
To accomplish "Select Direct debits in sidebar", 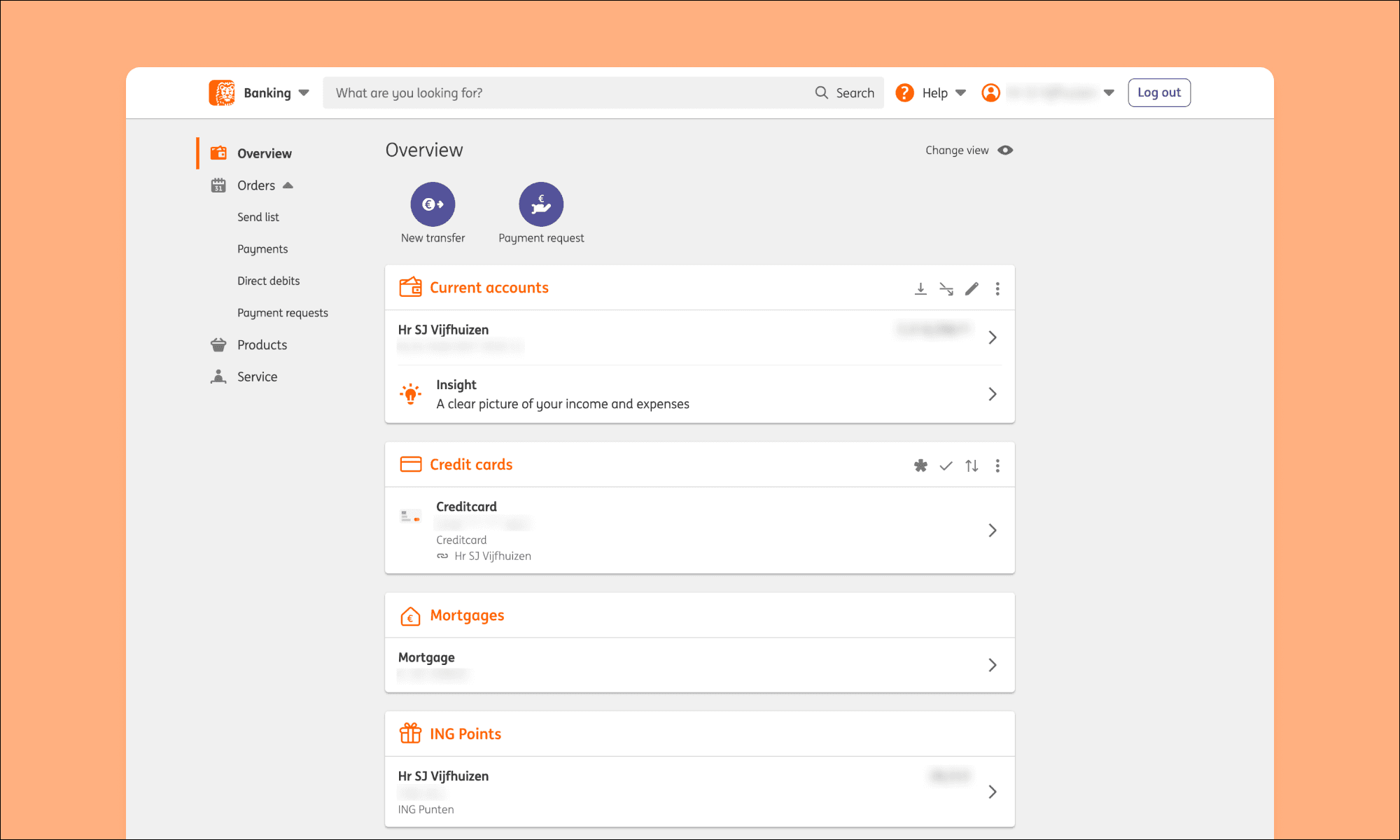I will click(x=268, y=281).
